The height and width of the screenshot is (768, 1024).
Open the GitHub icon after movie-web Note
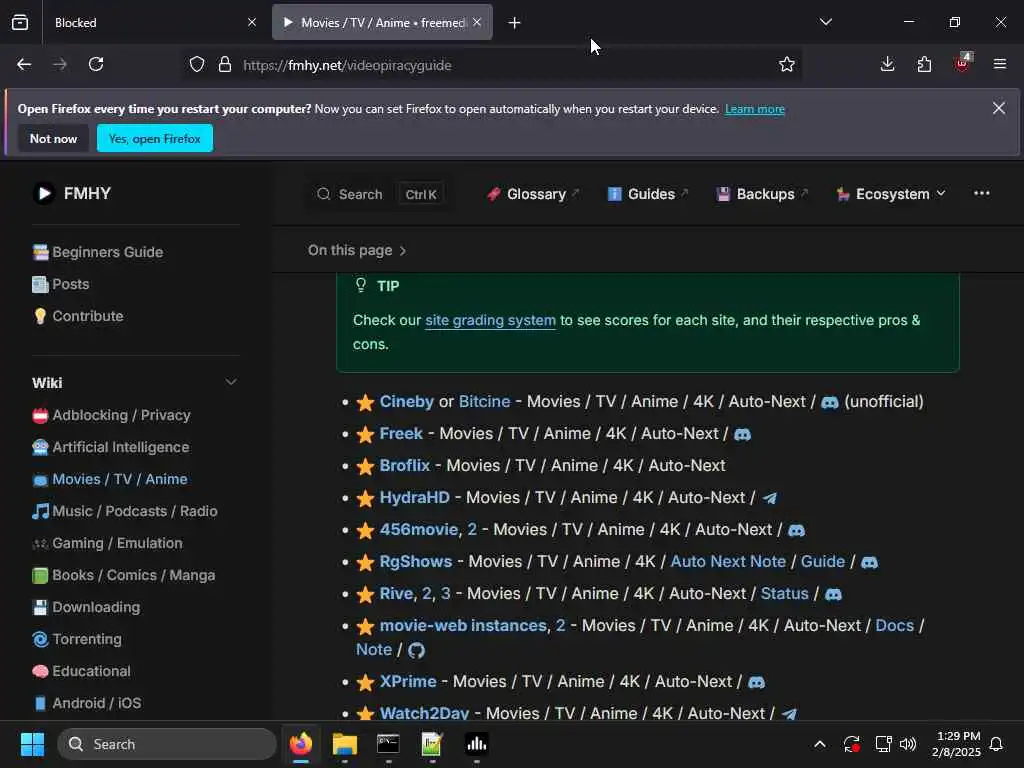point(416,650)
